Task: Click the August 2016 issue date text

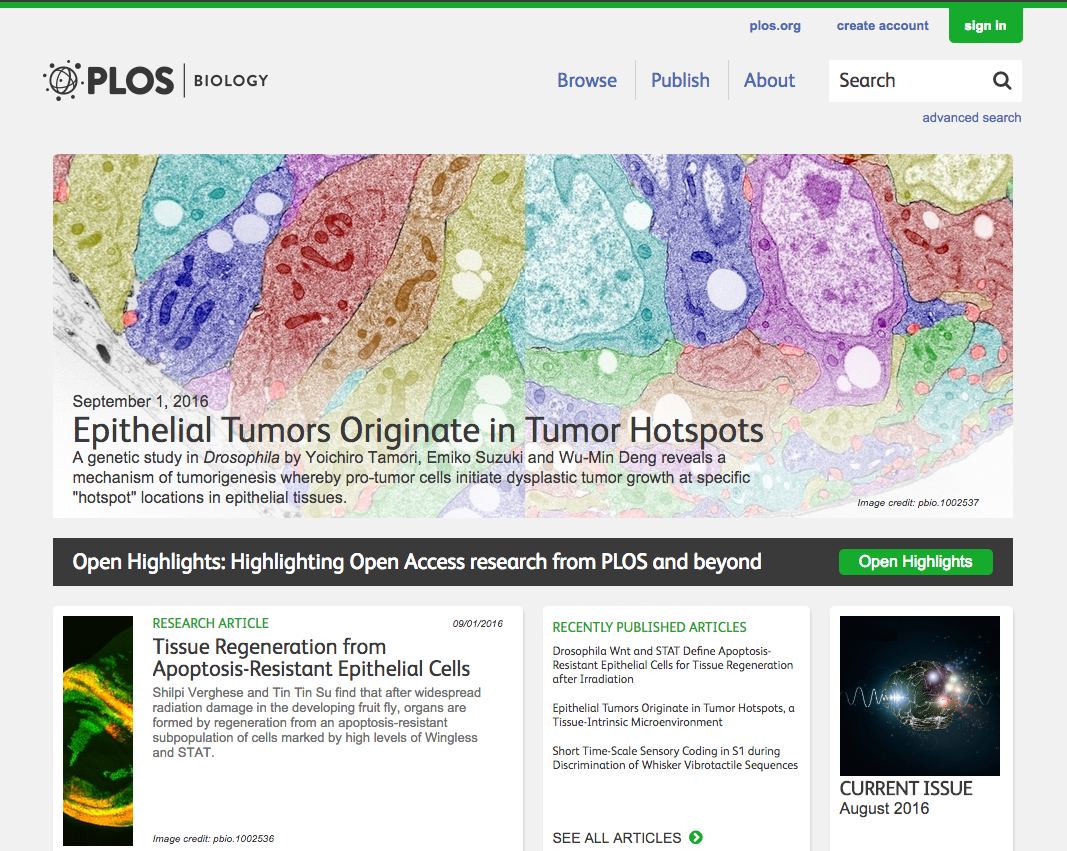Action: point(884,808)
